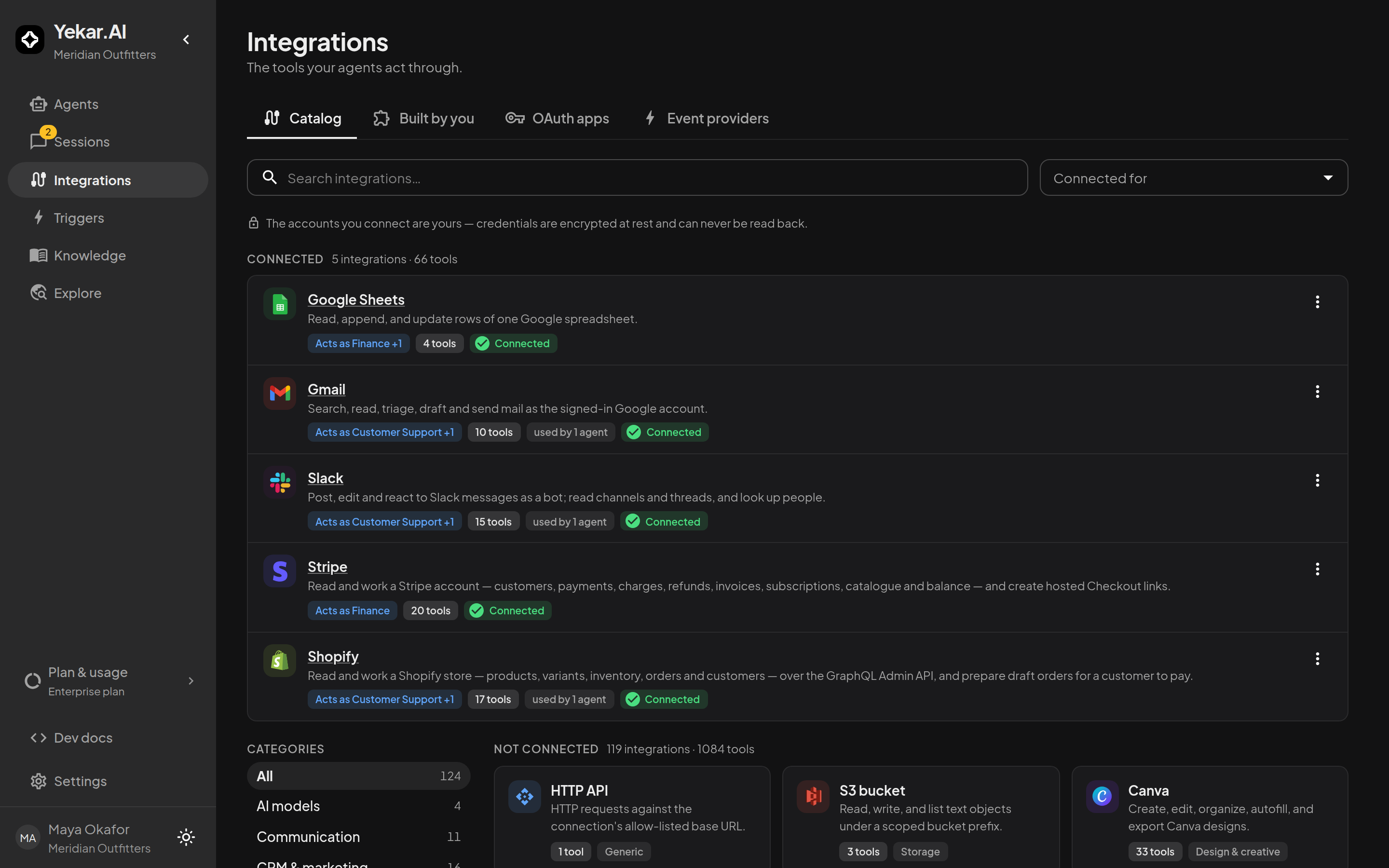
Task: Collapse the sidebar with the chevron
Action: (x=186, y=40)
